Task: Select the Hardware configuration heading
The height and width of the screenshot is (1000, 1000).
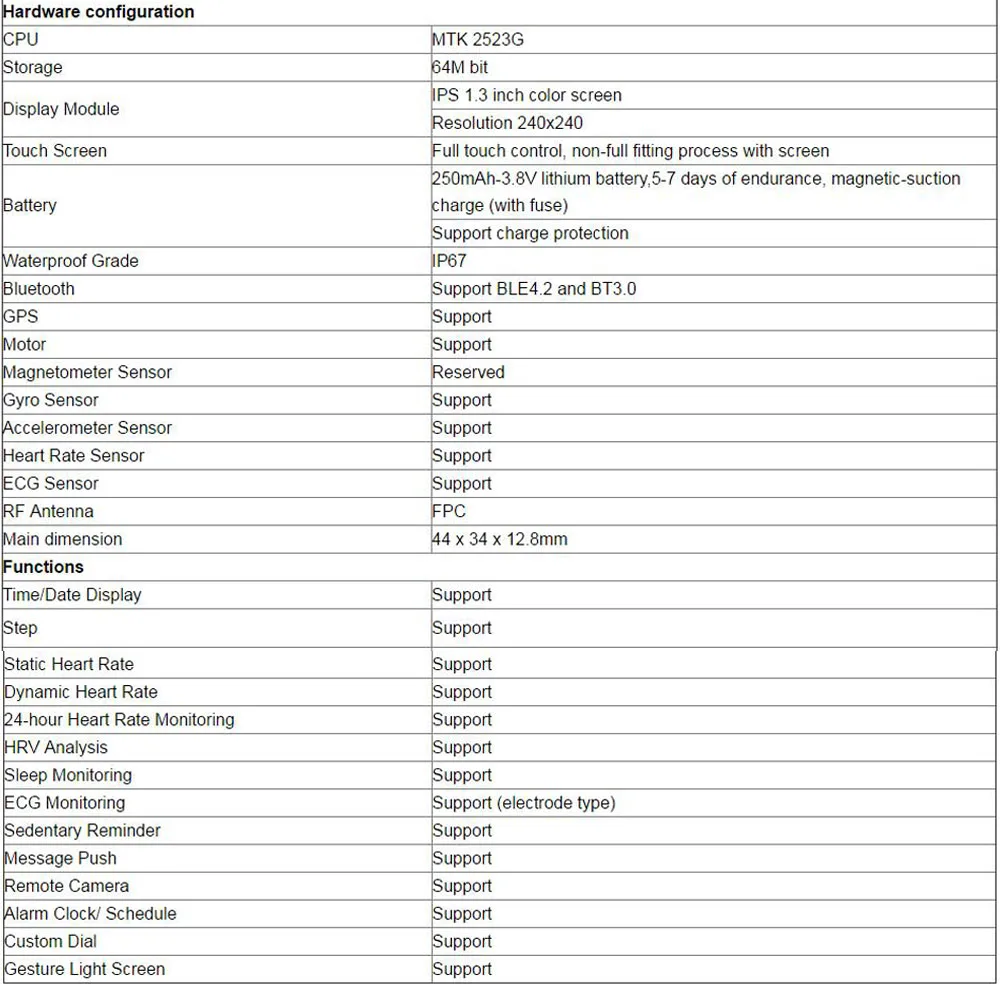Action: pos(98,11)
